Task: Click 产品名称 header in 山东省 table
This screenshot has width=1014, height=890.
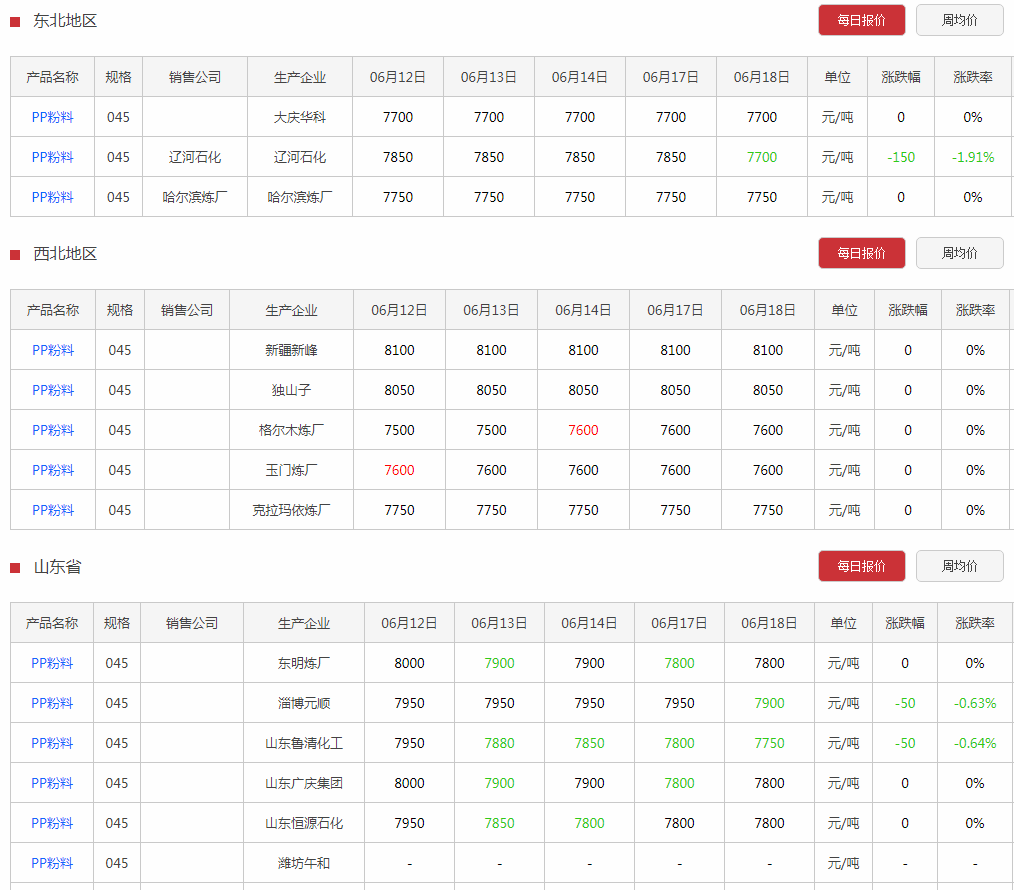Action: [52, 623]
